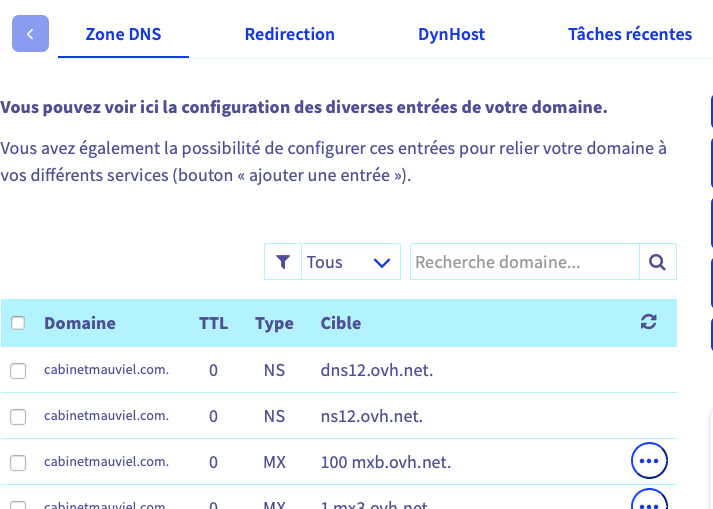Click the Type column header

pyautogui.click(x=274, y=323)
